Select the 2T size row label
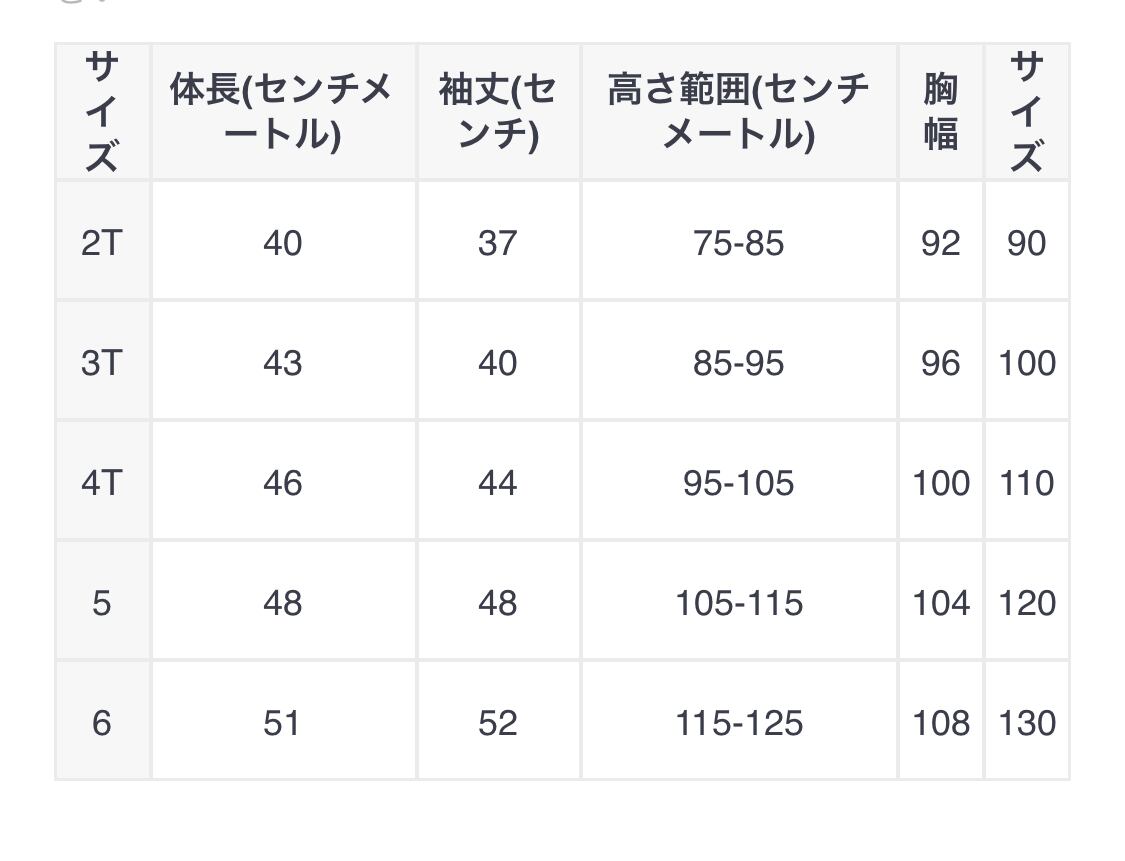Viewport: 1125px width, 861px height. point(101,243)
